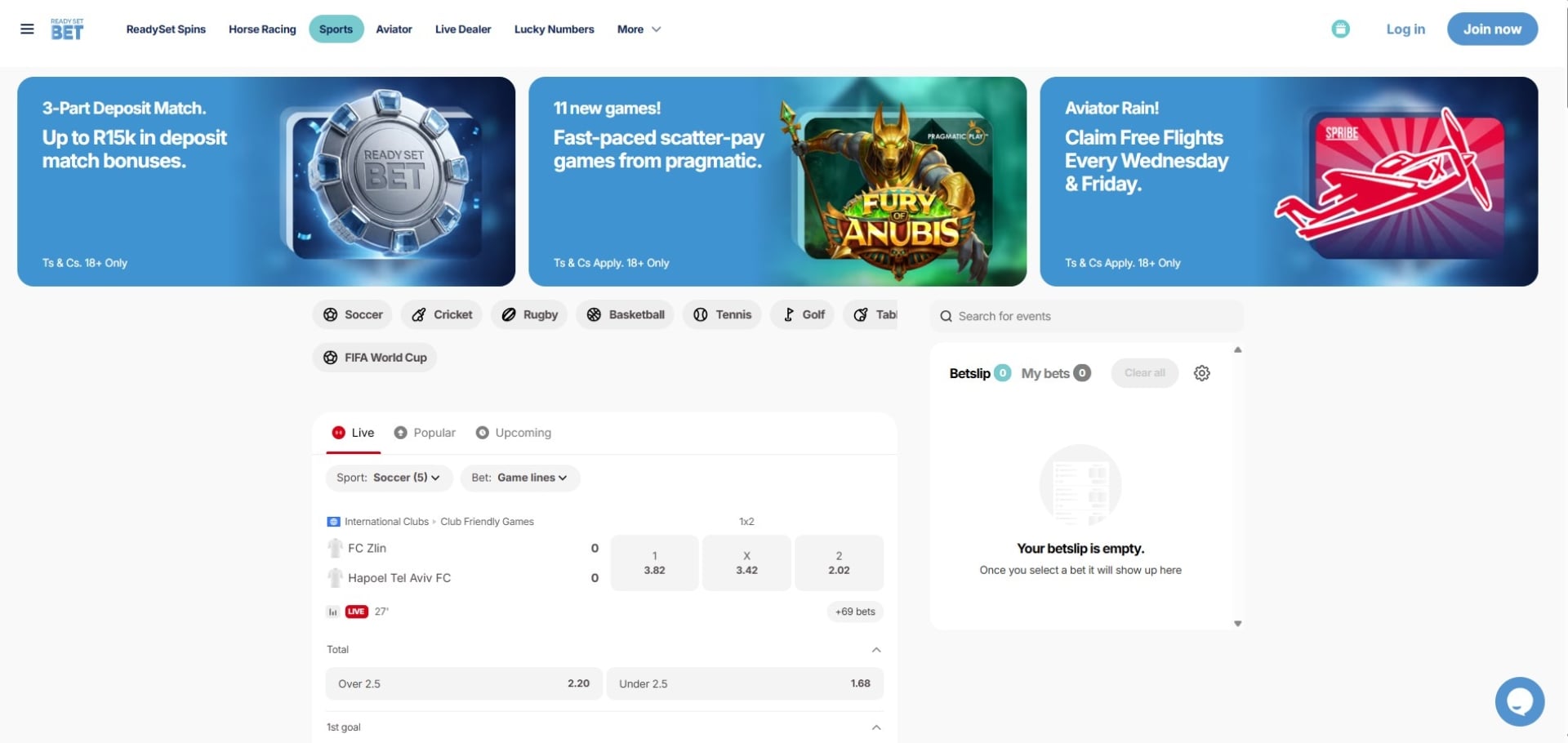Go to Horse Racing section
This screenshot has height=743, width=1568.
click(x=262, y=29)
